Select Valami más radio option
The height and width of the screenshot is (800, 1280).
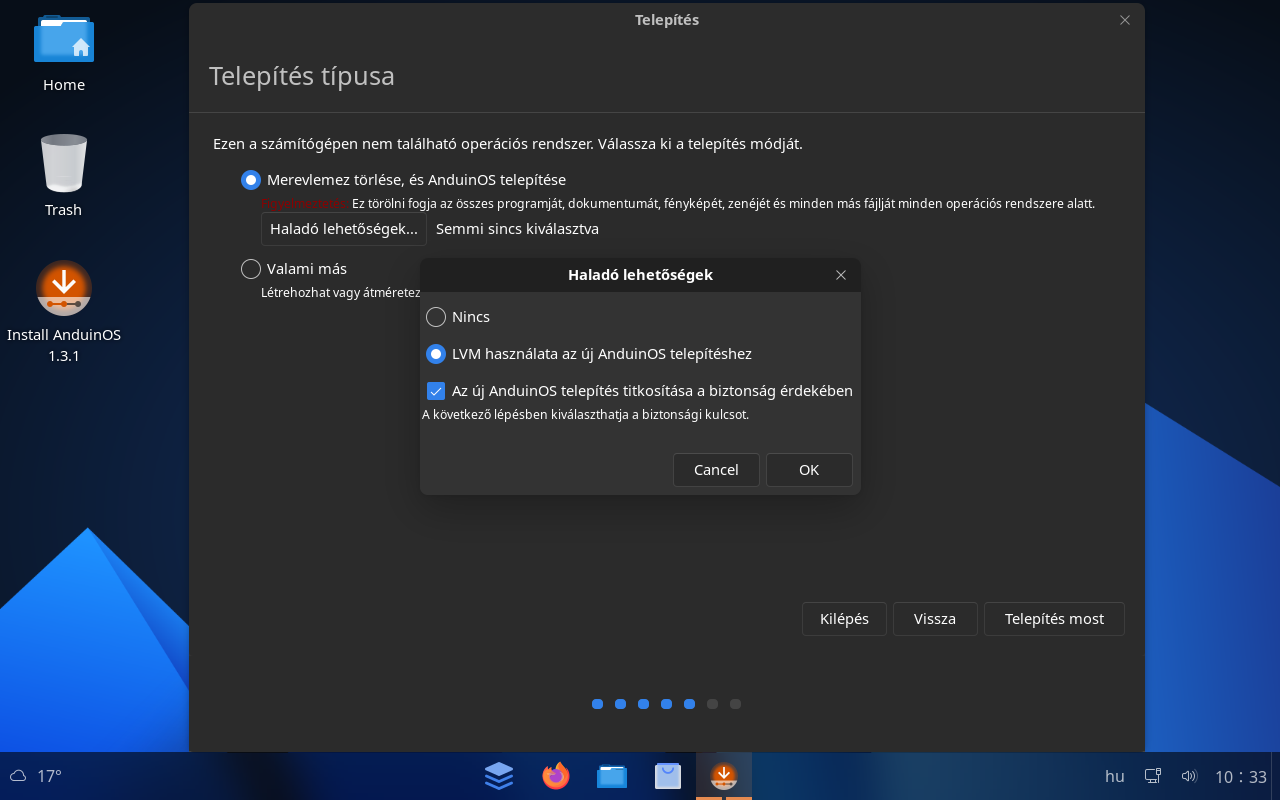click(x=251, y=269)
